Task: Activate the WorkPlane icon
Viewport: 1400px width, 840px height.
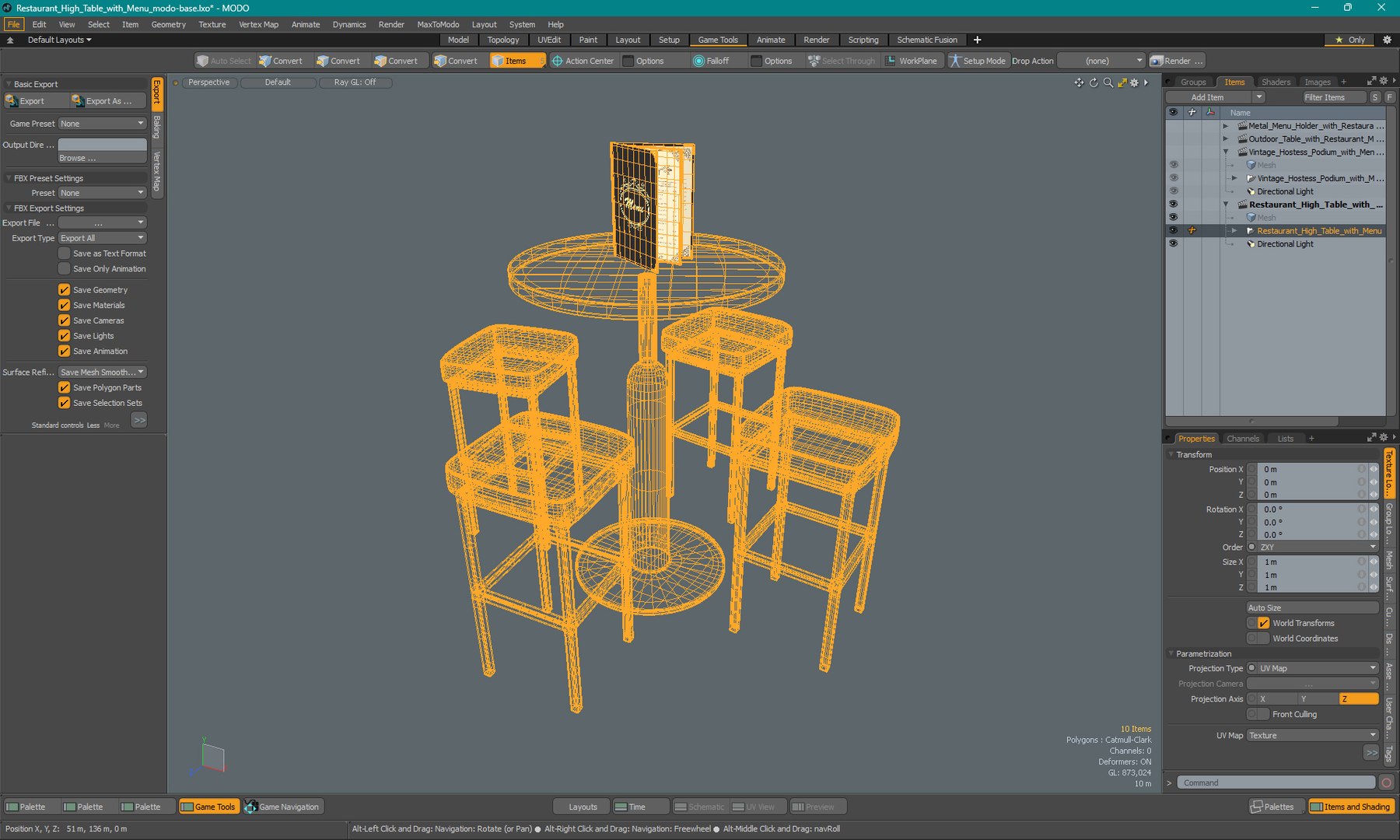Action: point(891,61)
